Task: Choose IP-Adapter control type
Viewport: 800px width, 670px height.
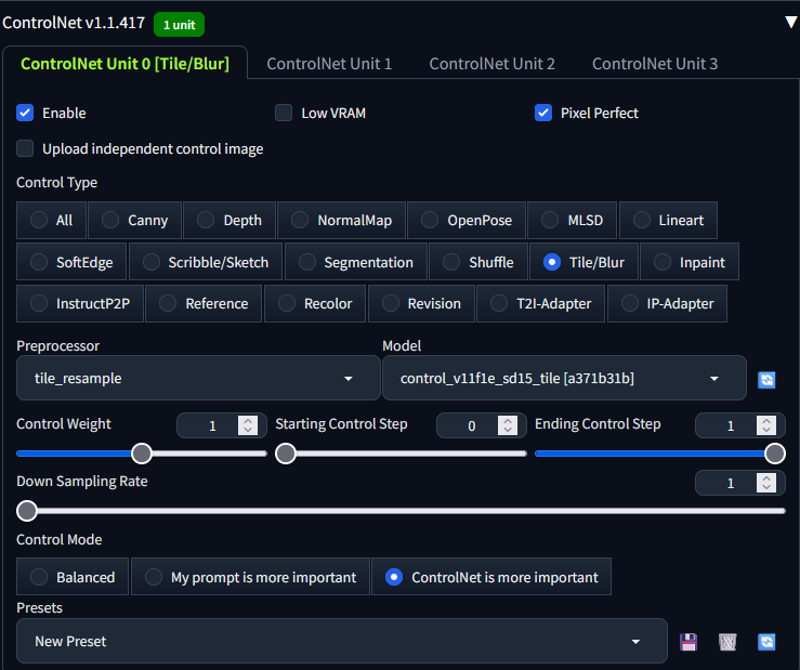Action: tap(667, 304)
